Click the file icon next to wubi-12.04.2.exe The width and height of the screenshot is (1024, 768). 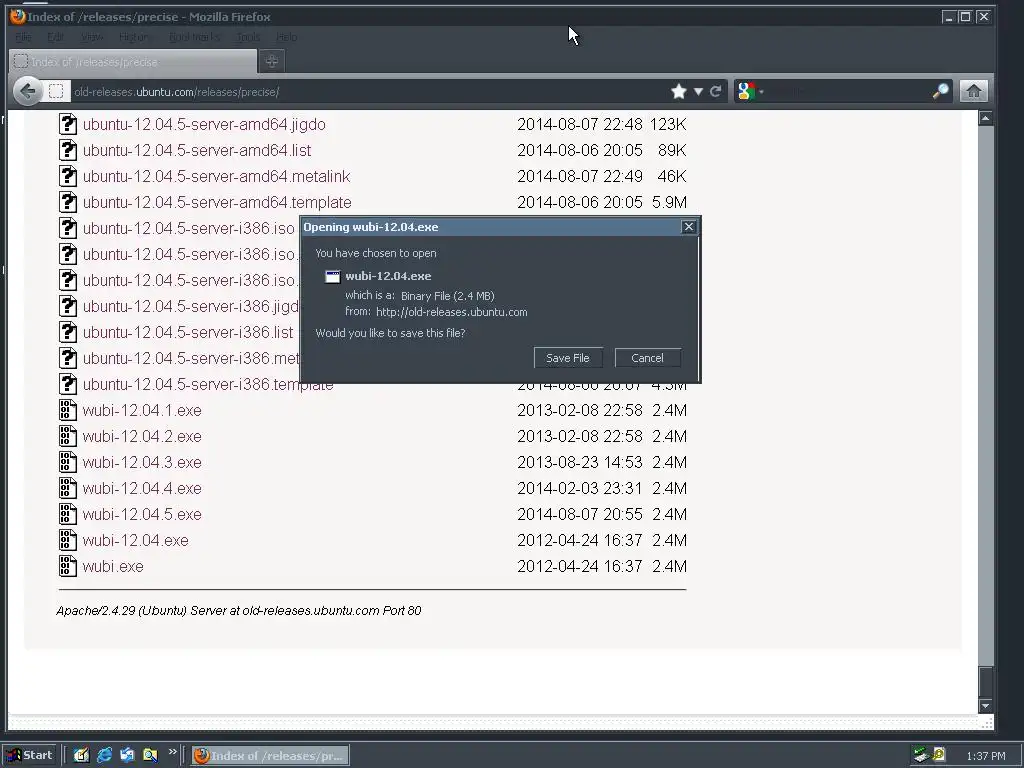click(x=68, y=436)
